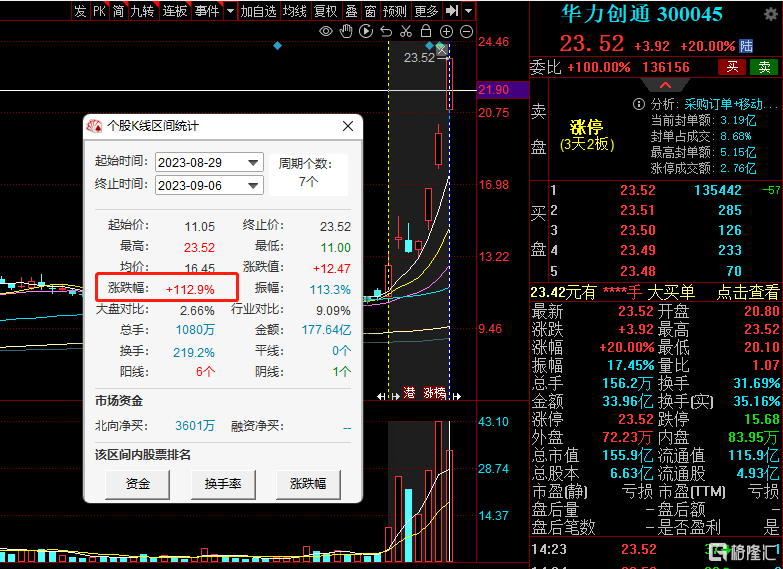Click the 换手率 ranking button
Screen dimensions: 783x569
[x=223, y=484]
